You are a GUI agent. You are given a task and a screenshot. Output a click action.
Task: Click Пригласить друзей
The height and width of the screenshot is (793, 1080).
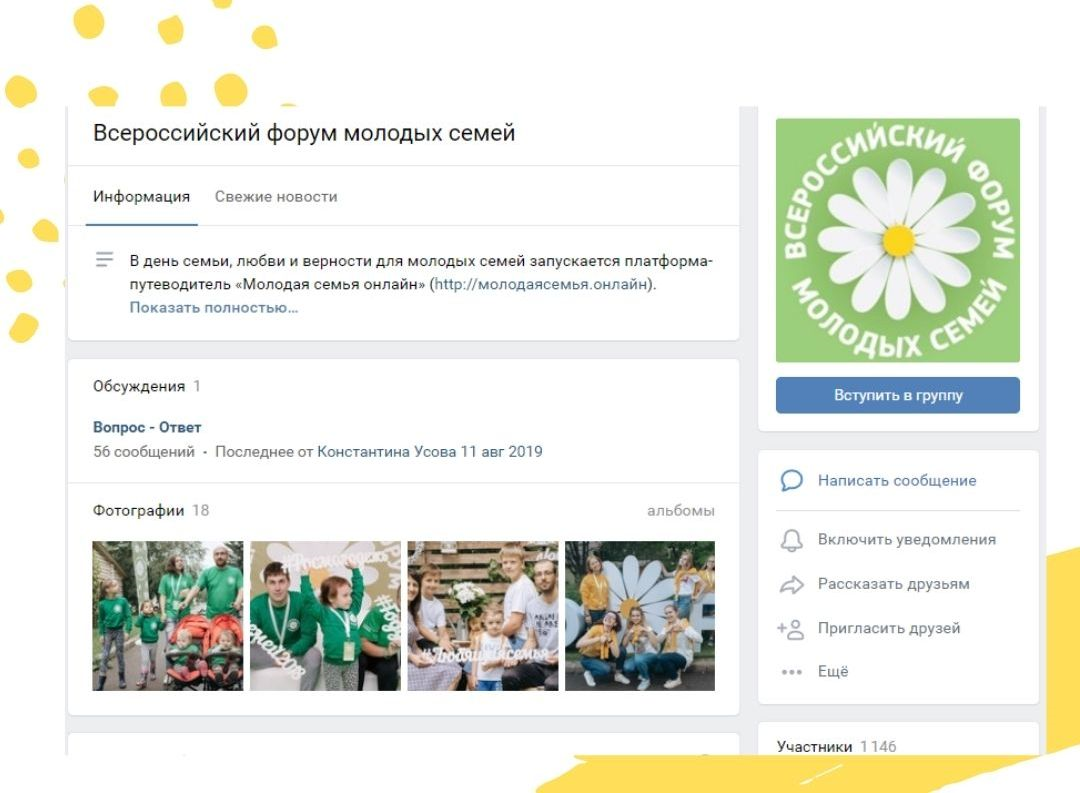[x=889, y=628]
